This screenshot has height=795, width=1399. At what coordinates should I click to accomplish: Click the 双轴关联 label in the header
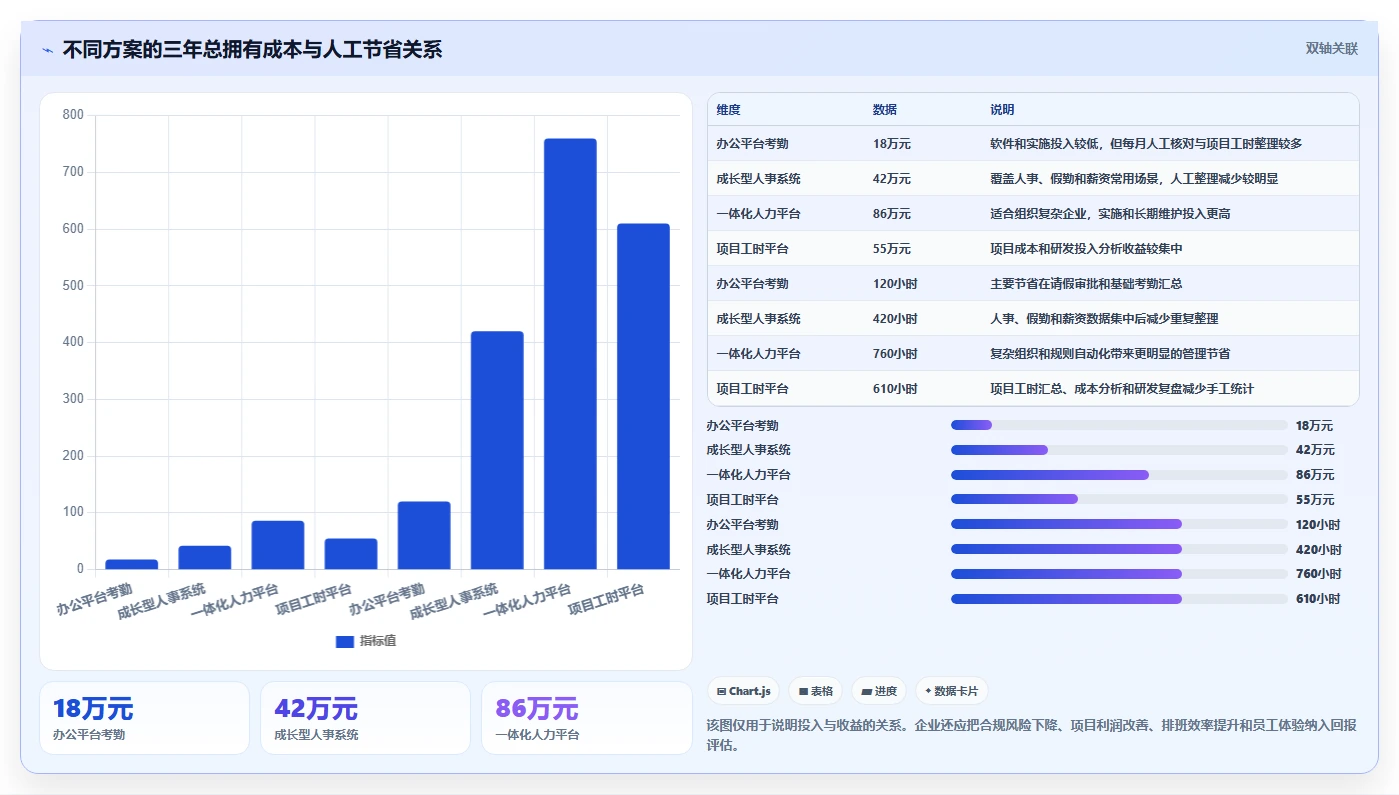(1331, 48)
